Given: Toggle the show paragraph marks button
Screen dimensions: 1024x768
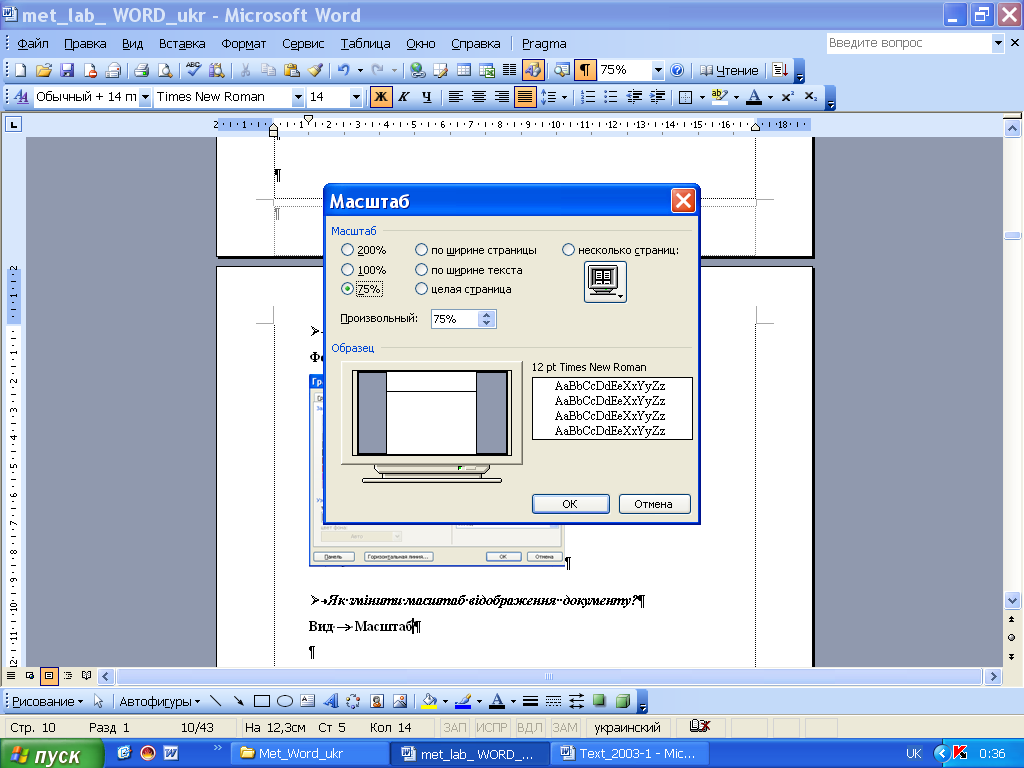Looking at the screenshot, I should 584,70.
